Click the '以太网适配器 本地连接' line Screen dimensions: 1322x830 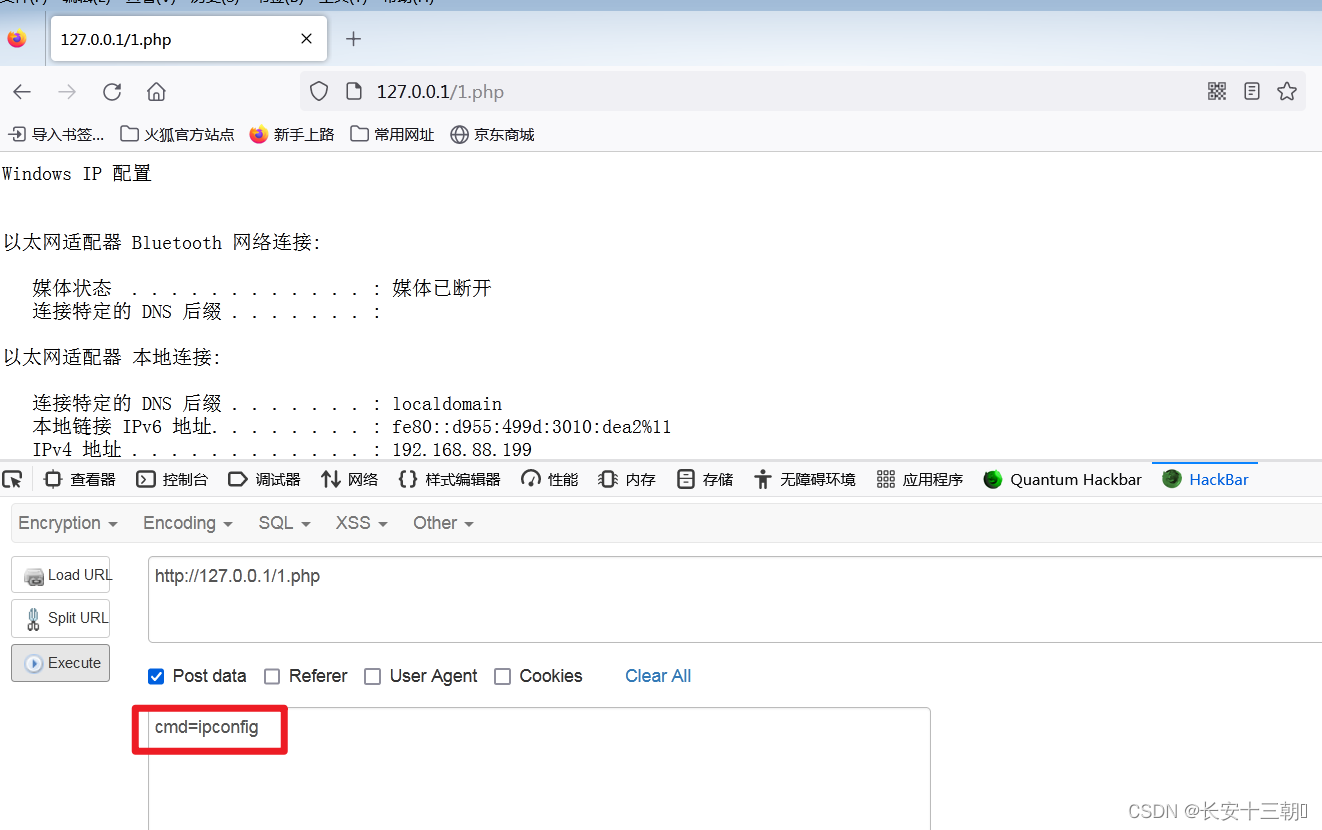coord(112,358)
